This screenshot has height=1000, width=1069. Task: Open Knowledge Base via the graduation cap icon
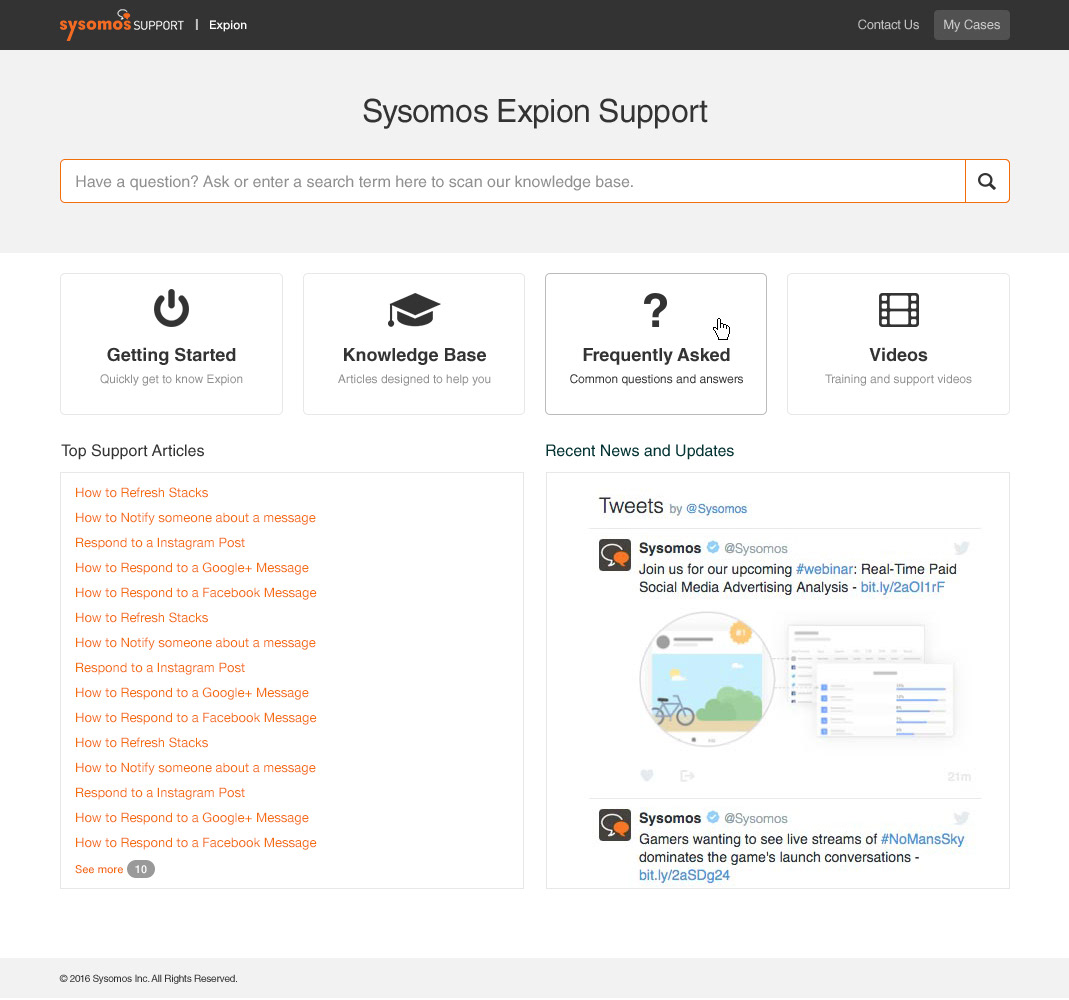(x=414, y=310)
